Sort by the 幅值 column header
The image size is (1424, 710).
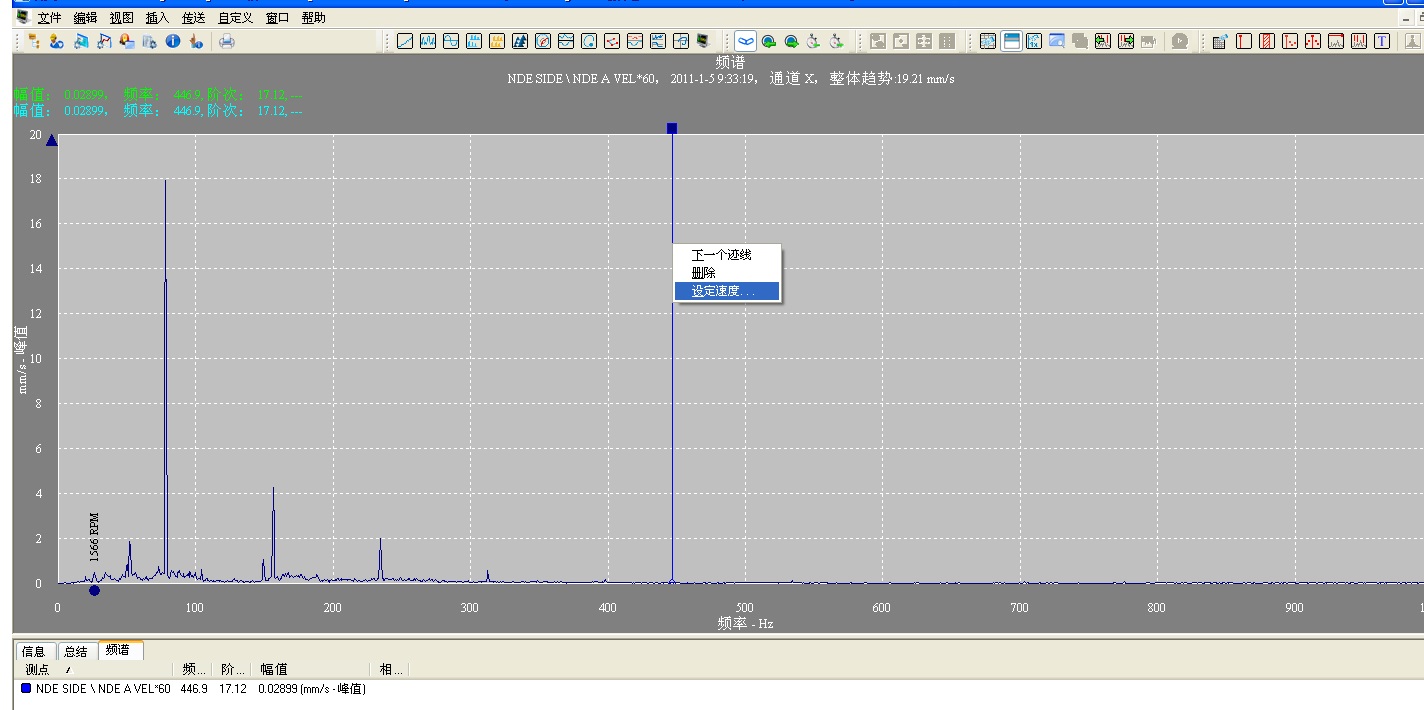point(274,669)
